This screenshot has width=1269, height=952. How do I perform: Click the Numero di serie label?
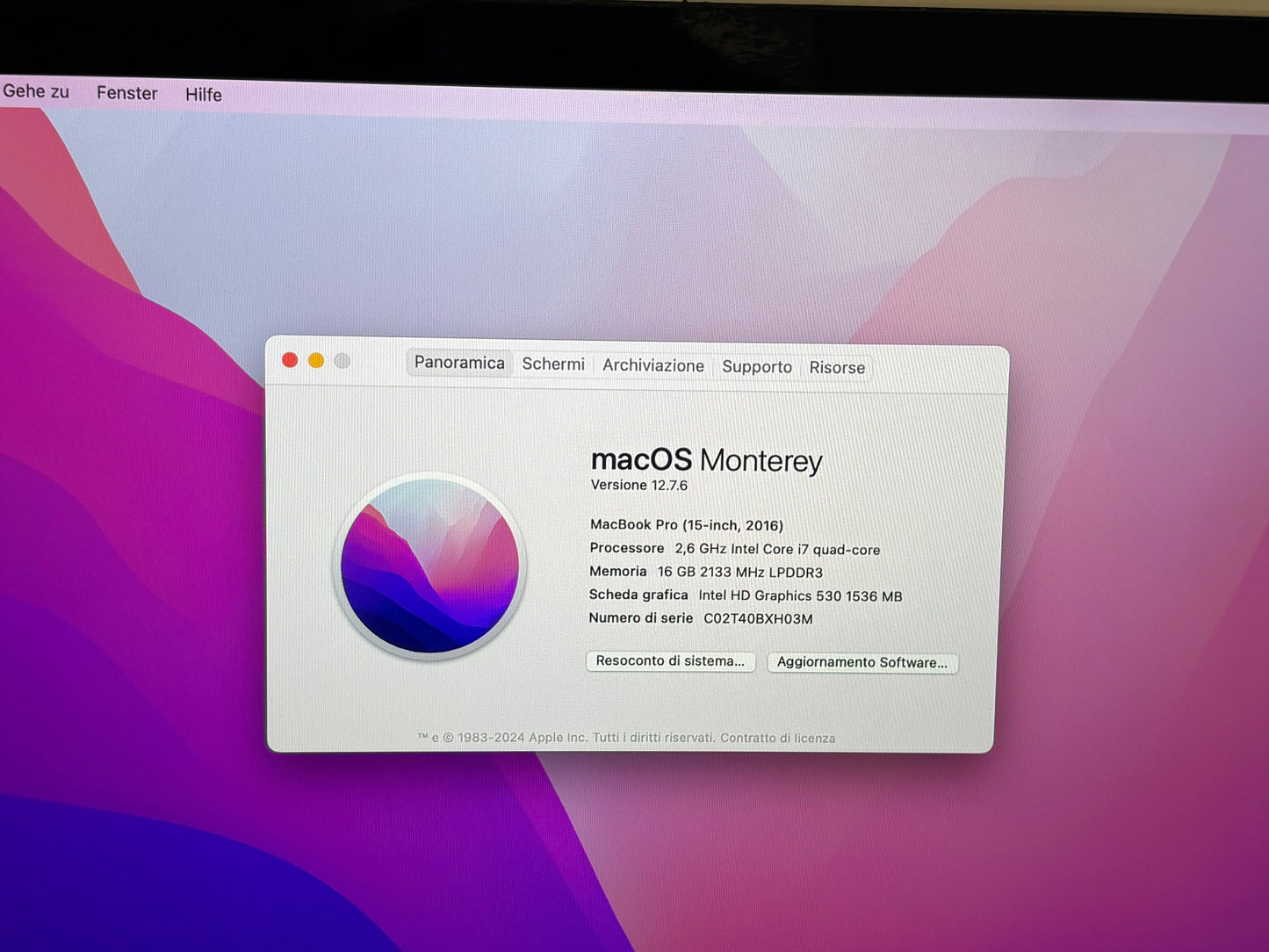coord(641,617)
